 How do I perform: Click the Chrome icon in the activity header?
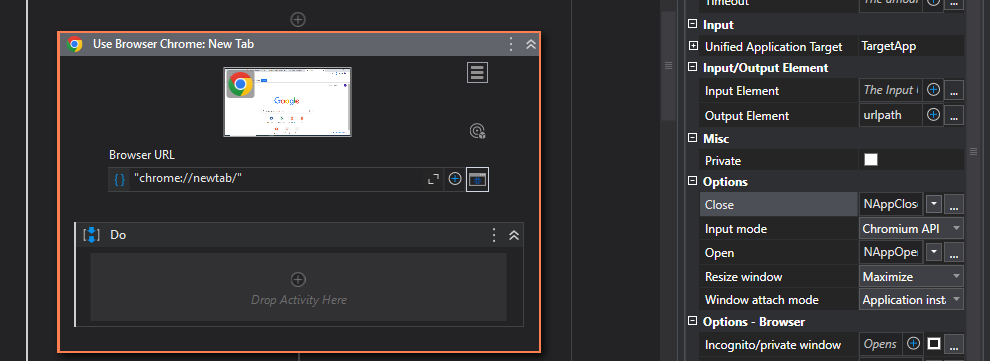[x=75, y=44]
